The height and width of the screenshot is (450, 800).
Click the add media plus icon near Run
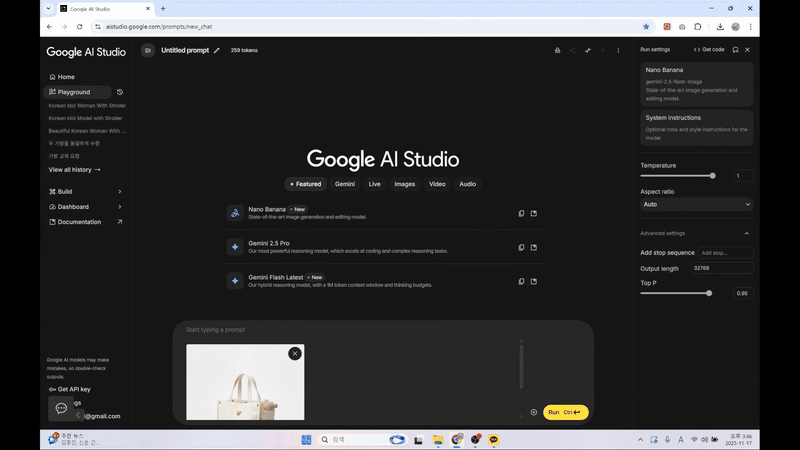(534, 412)
